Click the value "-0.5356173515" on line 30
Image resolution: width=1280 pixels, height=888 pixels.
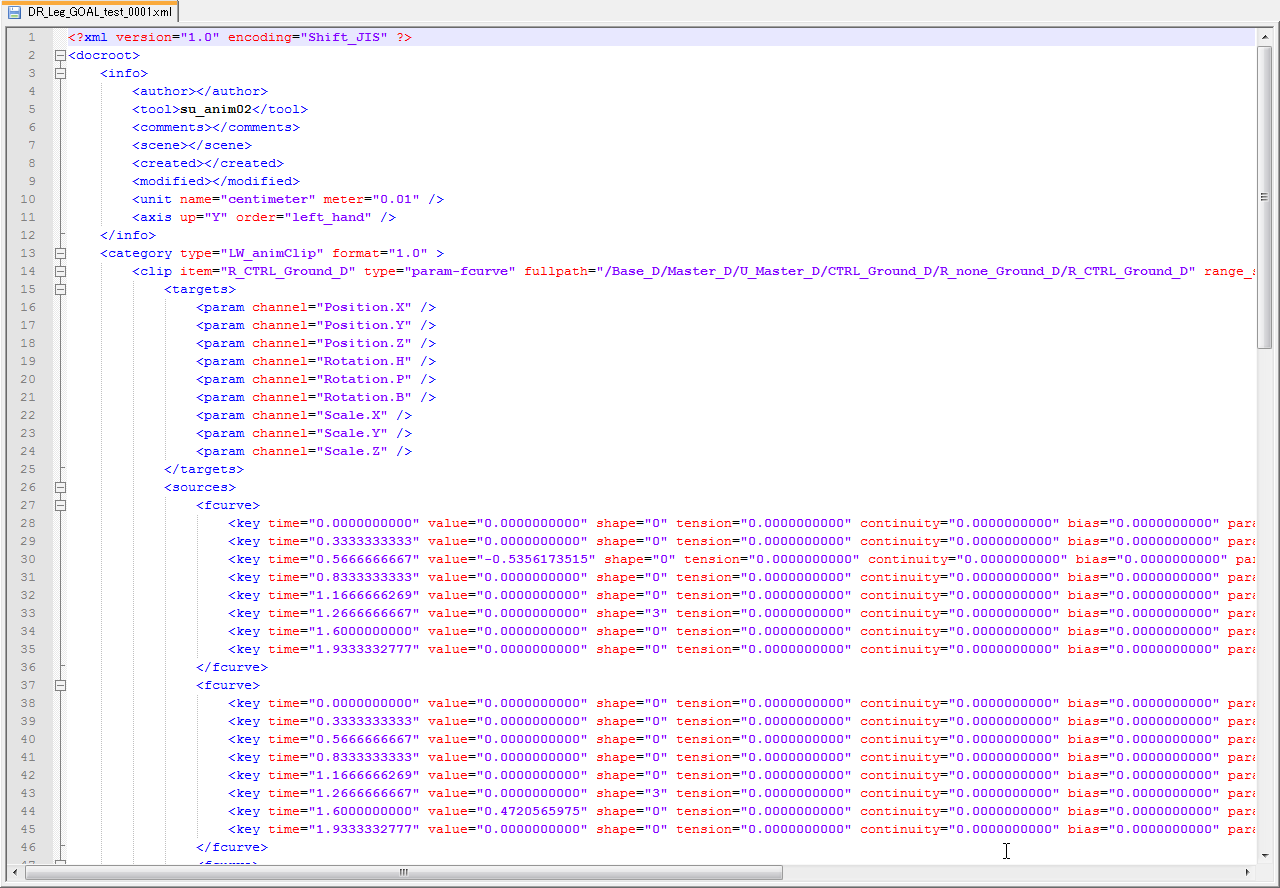click(x=536, y=559)
